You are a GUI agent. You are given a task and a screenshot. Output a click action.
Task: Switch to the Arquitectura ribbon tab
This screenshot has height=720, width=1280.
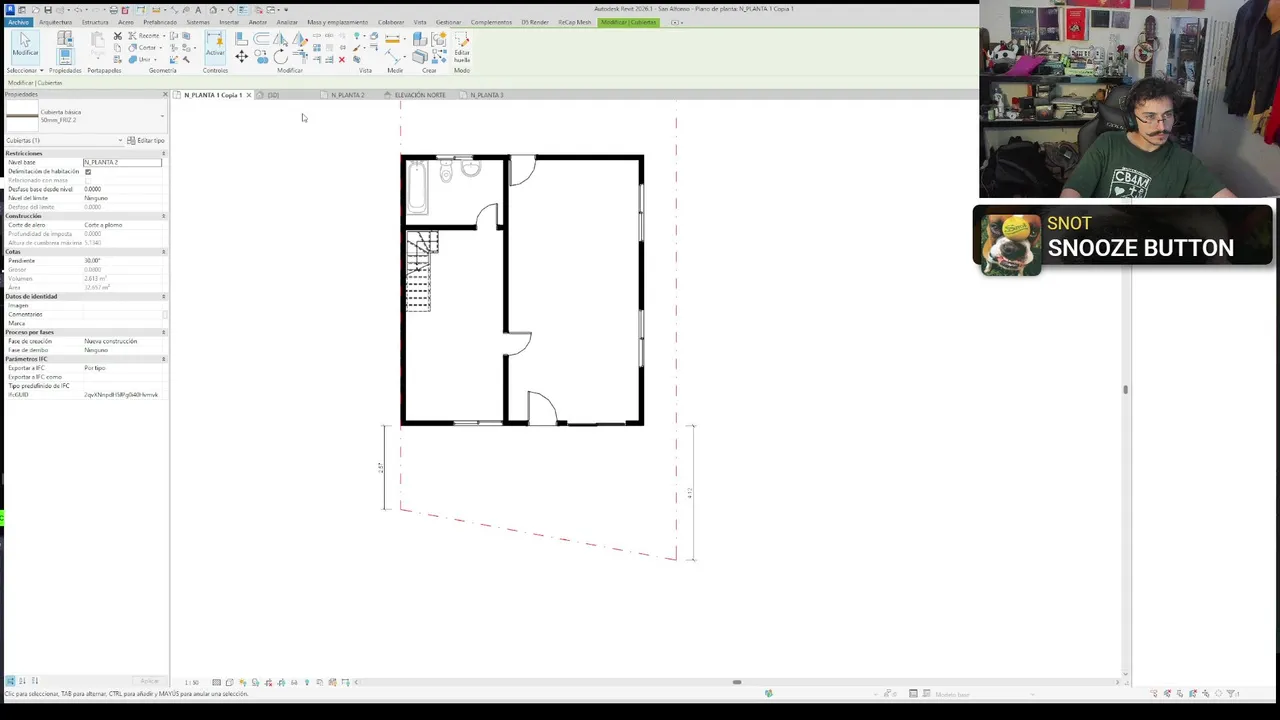55,22
